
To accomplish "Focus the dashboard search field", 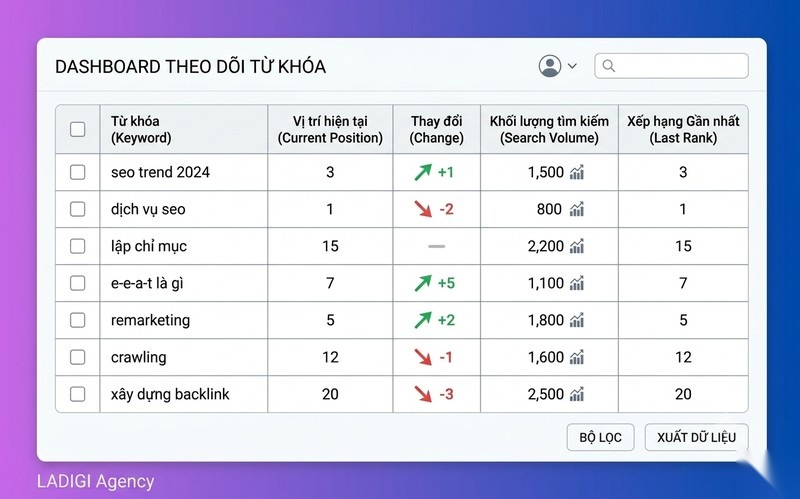I will (x=671, y=66).
